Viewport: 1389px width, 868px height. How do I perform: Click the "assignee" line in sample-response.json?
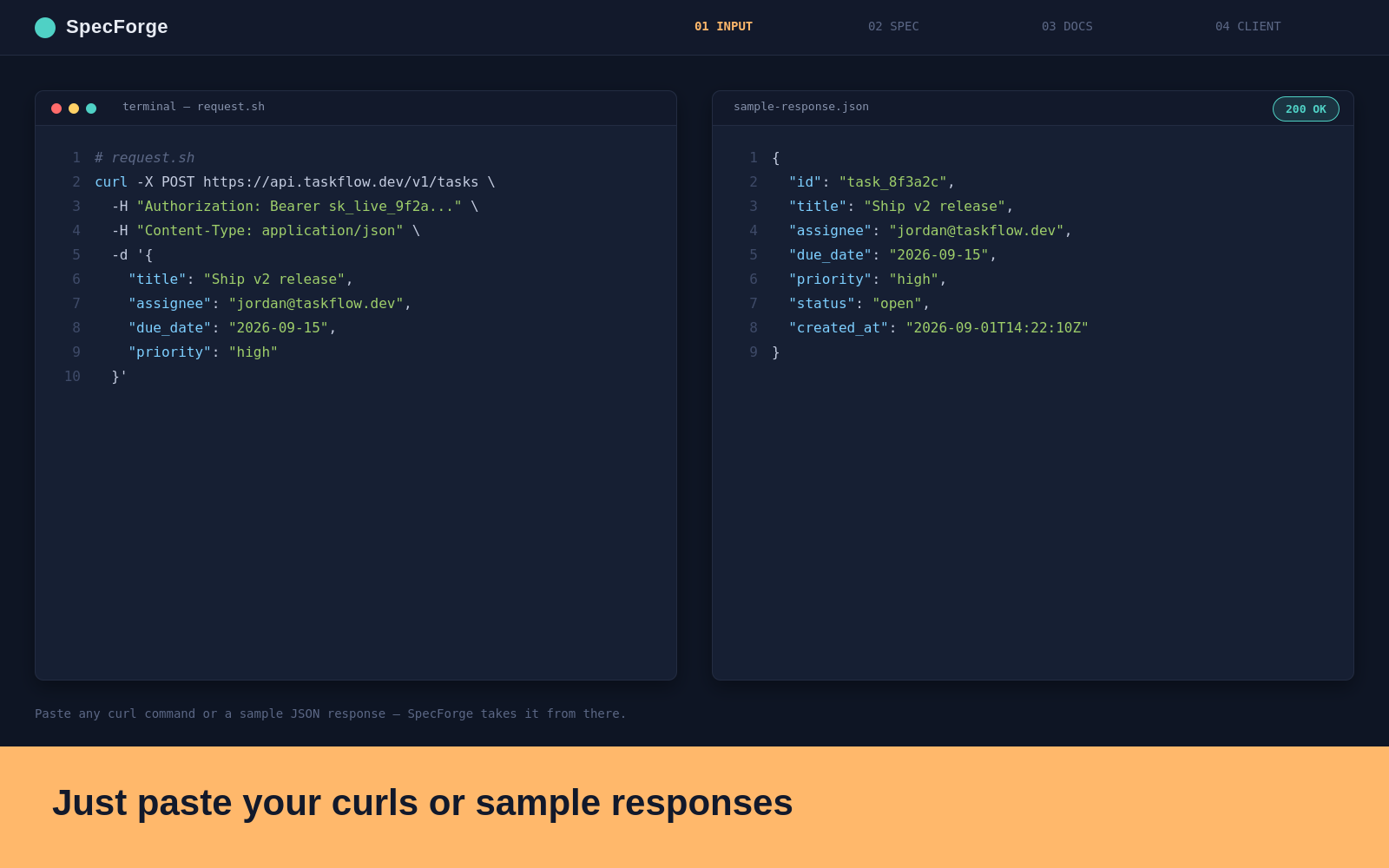[x=931, y=231]
